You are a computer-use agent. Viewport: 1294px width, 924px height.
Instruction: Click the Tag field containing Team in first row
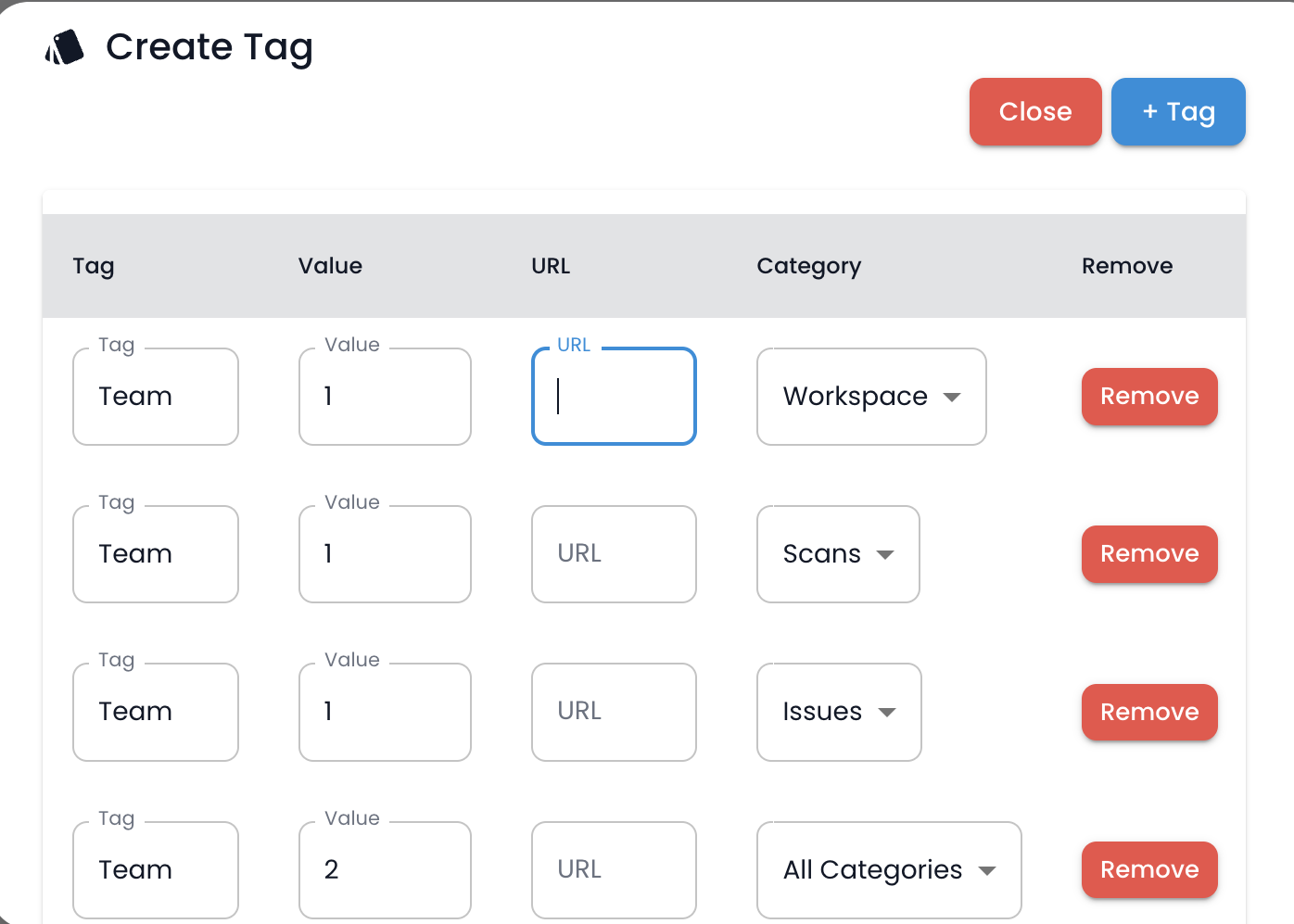point(155,397)
